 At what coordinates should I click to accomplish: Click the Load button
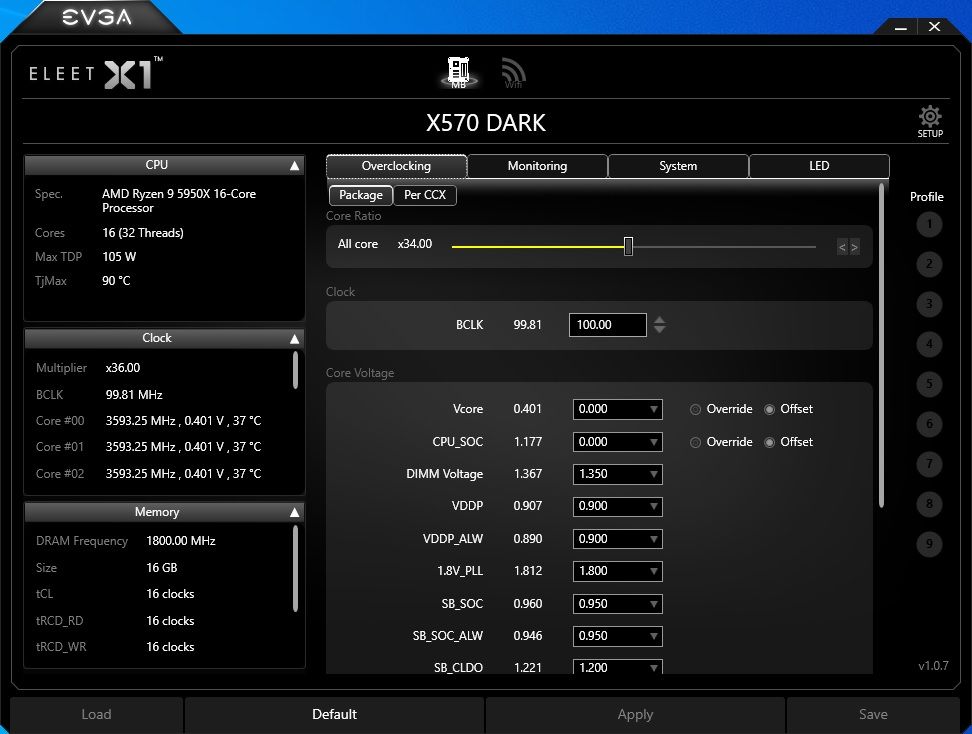[x=97, y=714]
